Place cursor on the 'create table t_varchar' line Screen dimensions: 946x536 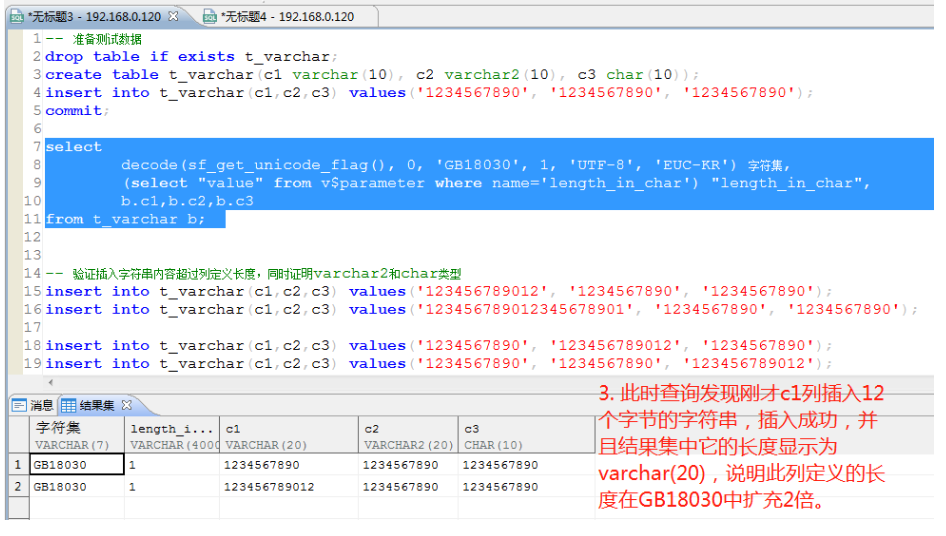pos(372,75)
